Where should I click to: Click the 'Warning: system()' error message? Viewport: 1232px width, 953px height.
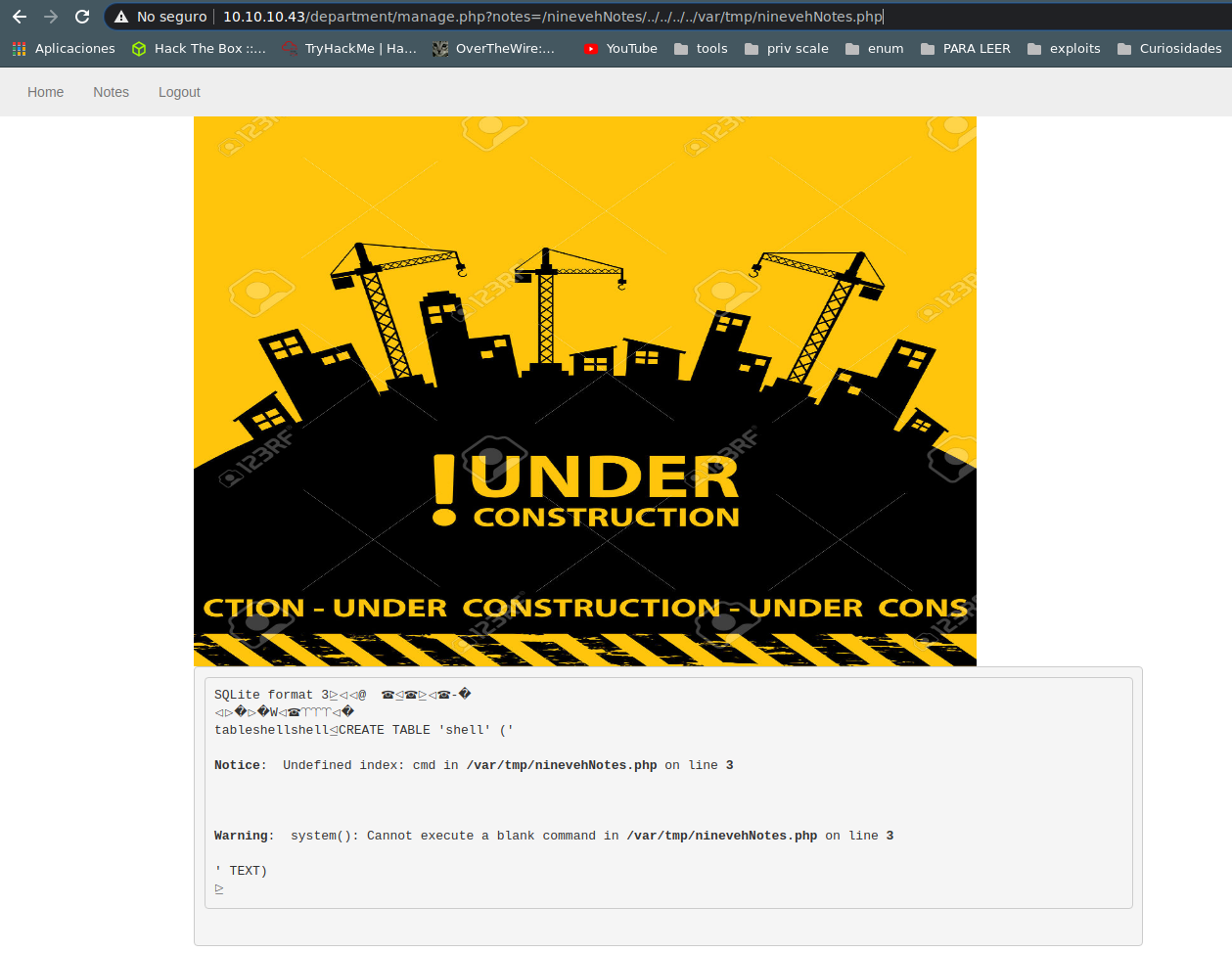[x=554, y=836]
